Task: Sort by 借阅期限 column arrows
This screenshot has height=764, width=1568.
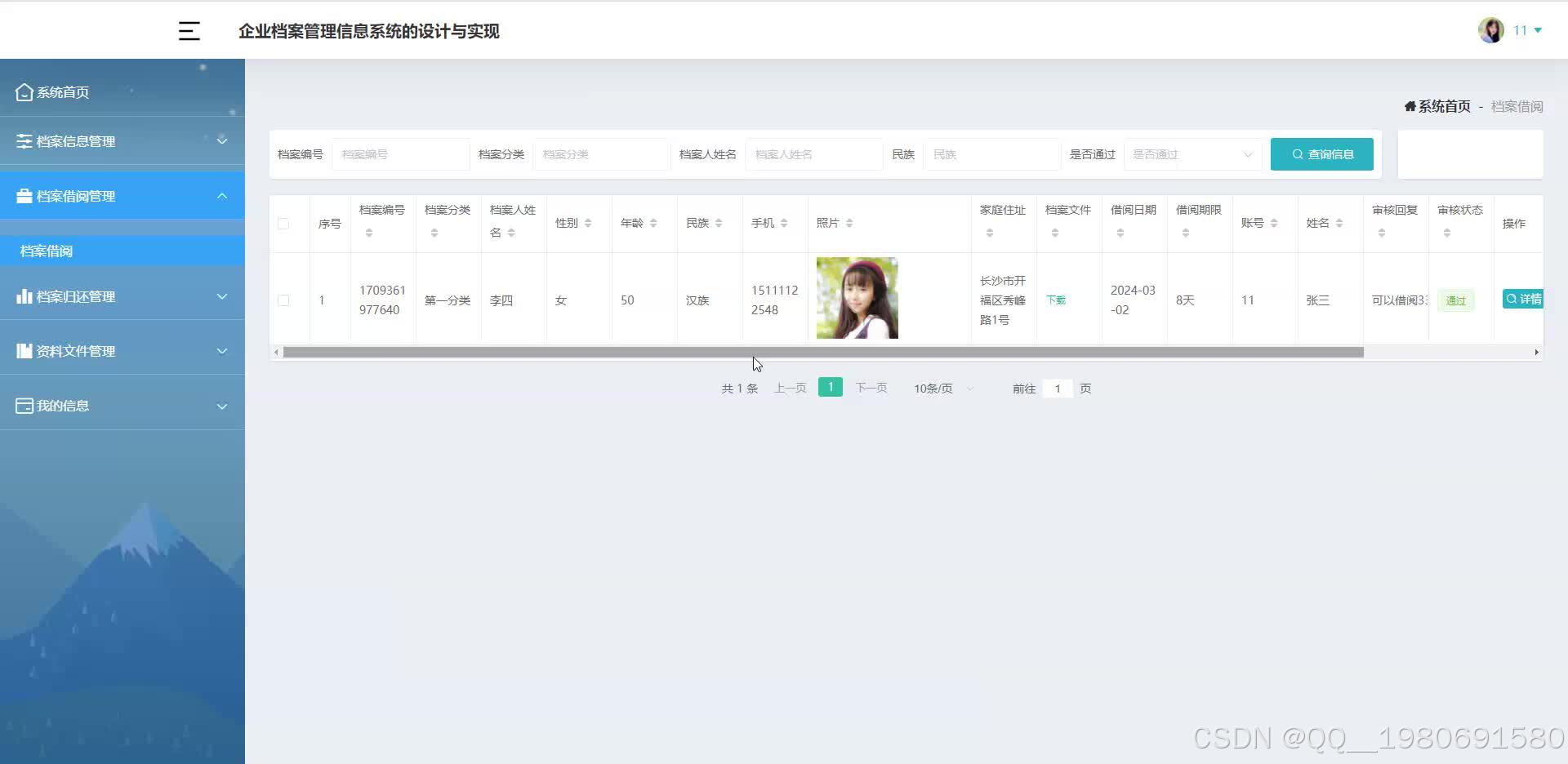Action: point(1186,233)
